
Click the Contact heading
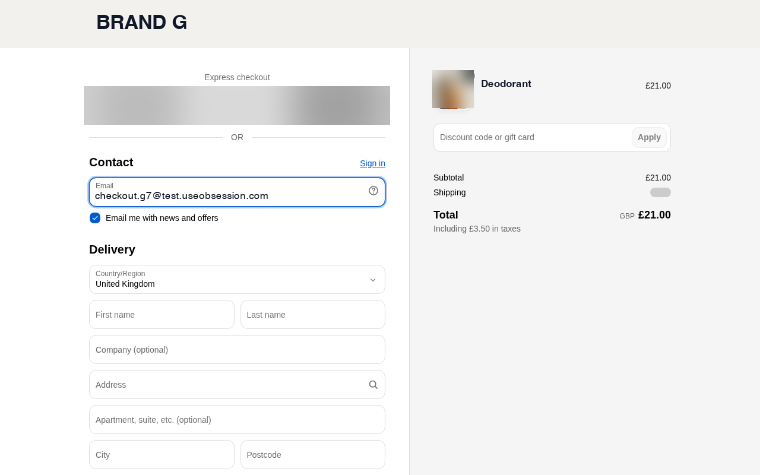[111, 162]
